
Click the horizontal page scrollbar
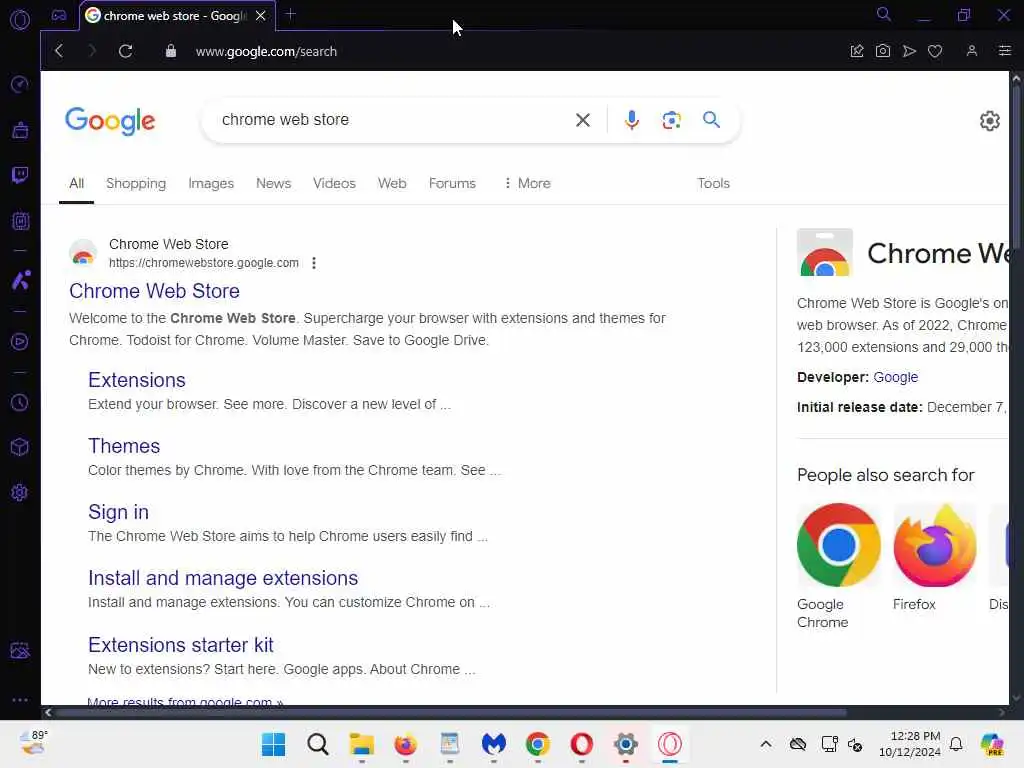tap(451, 712)
